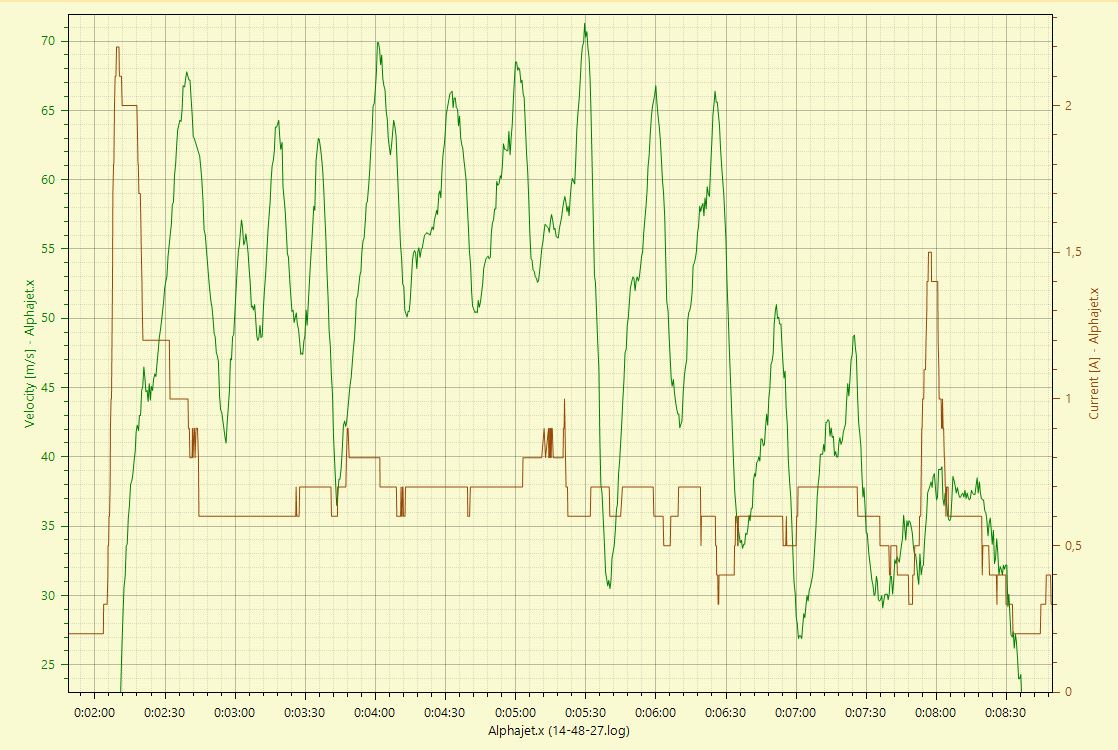Click the Current [A] - Alphajet.x axis label

click(x=1094, y=354)
